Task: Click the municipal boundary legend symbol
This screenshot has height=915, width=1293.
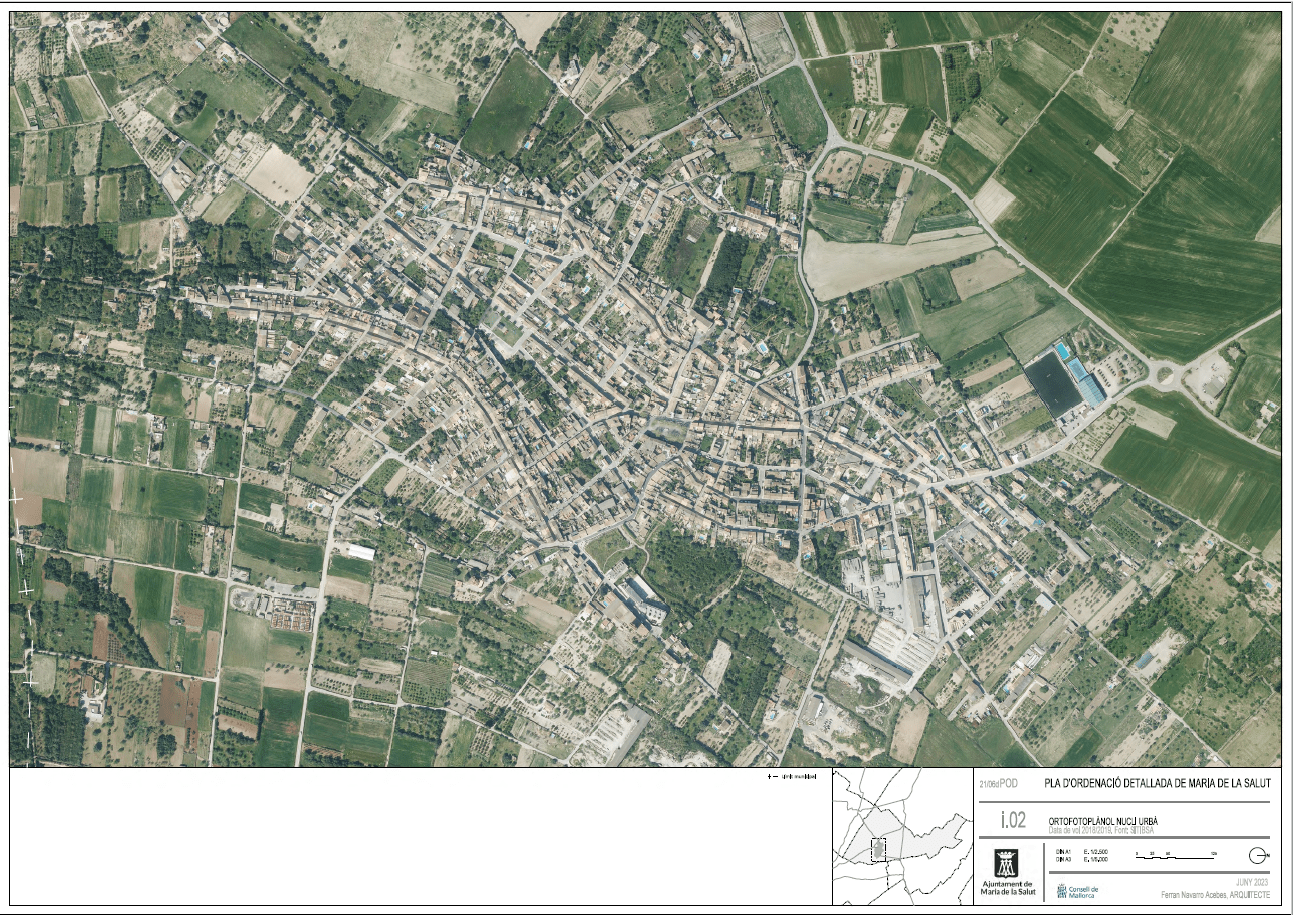Action: (772, 776)
